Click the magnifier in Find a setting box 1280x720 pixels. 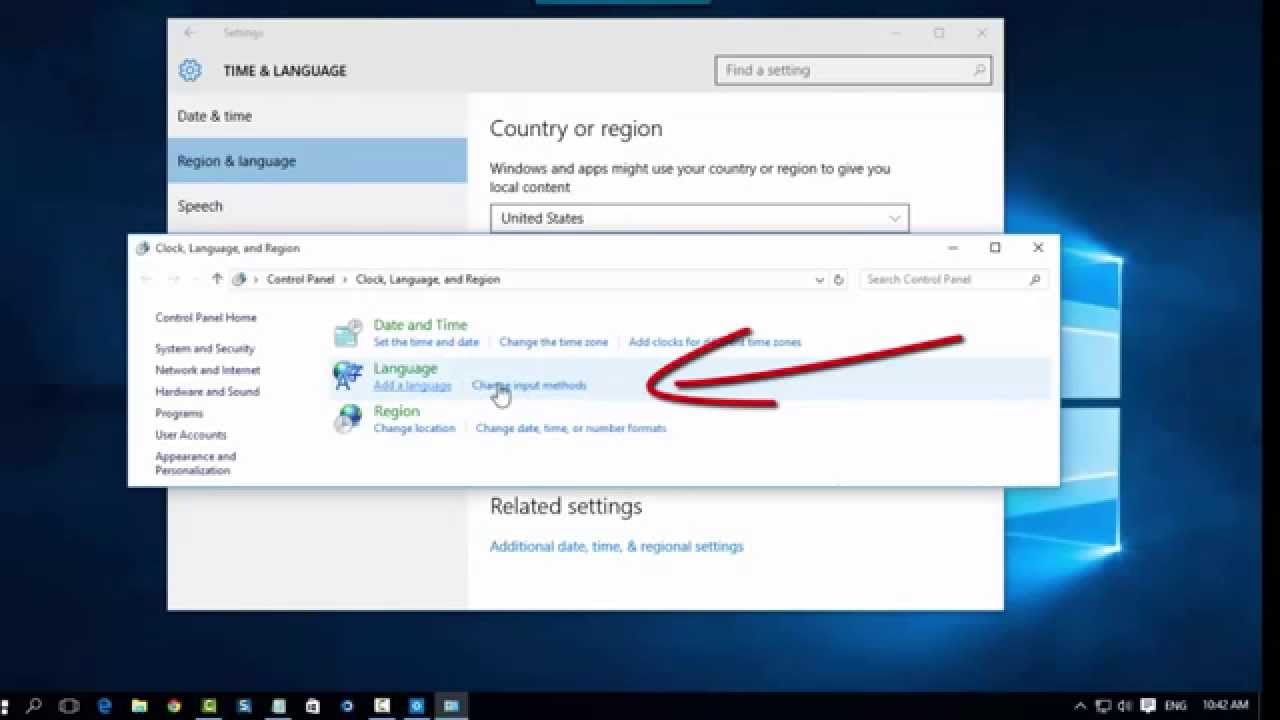[980, 70]
